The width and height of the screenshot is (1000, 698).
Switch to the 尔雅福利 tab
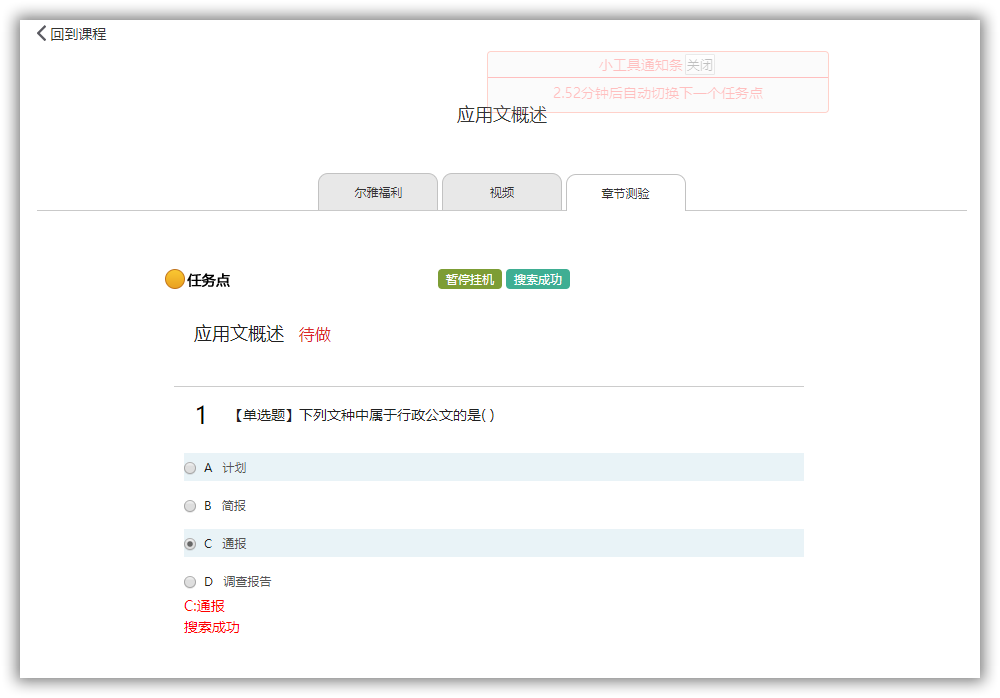378,193
